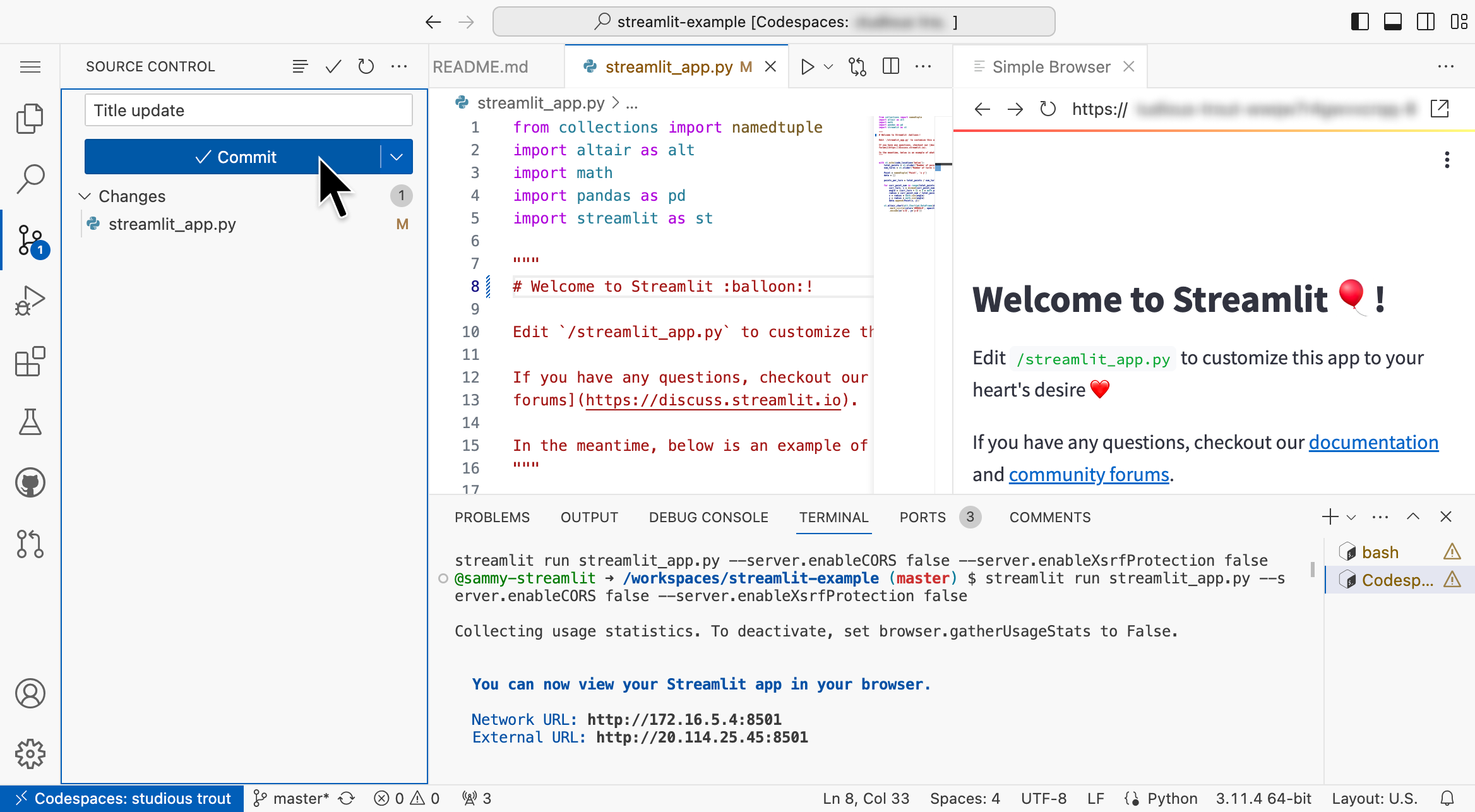Open Source Control view with badge
The height and width of the screenshot is (812, 1475).
click(x=32, y=241)
